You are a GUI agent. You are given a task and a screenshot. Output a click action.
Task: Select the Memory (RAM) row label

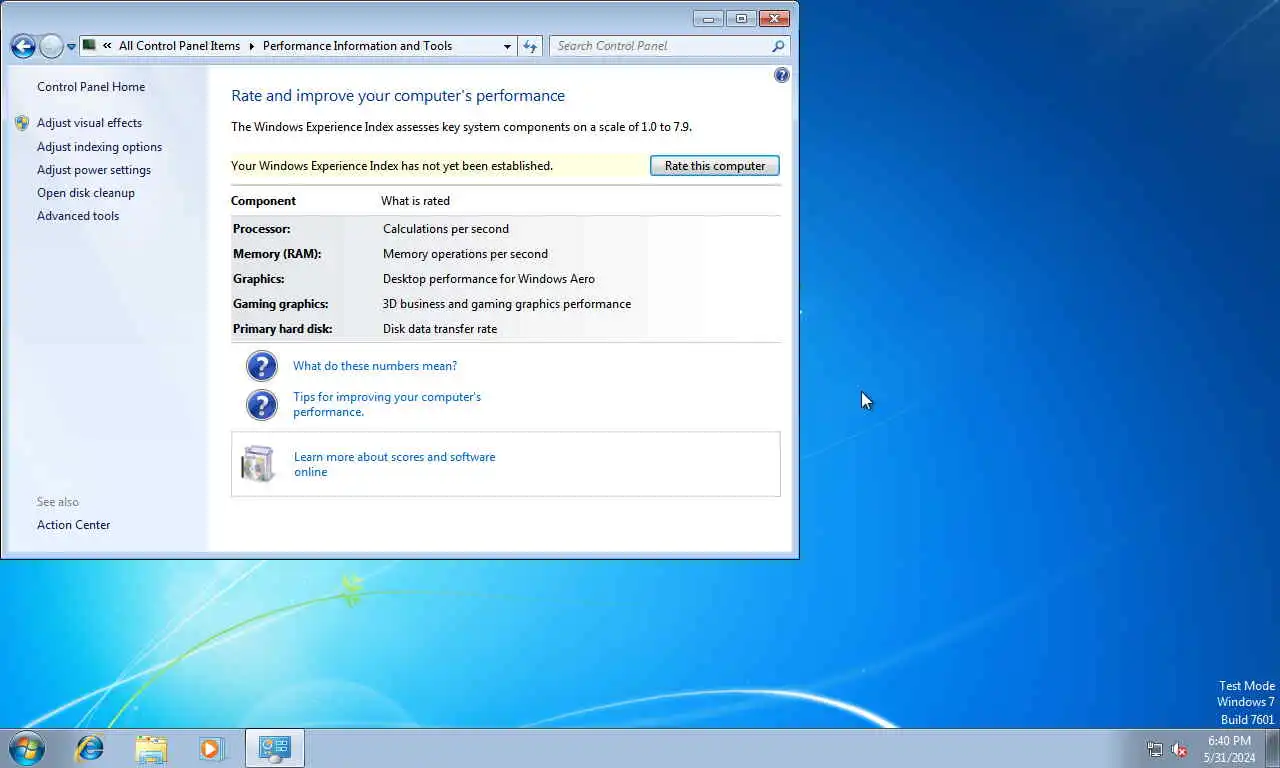[x=278, y=254]
